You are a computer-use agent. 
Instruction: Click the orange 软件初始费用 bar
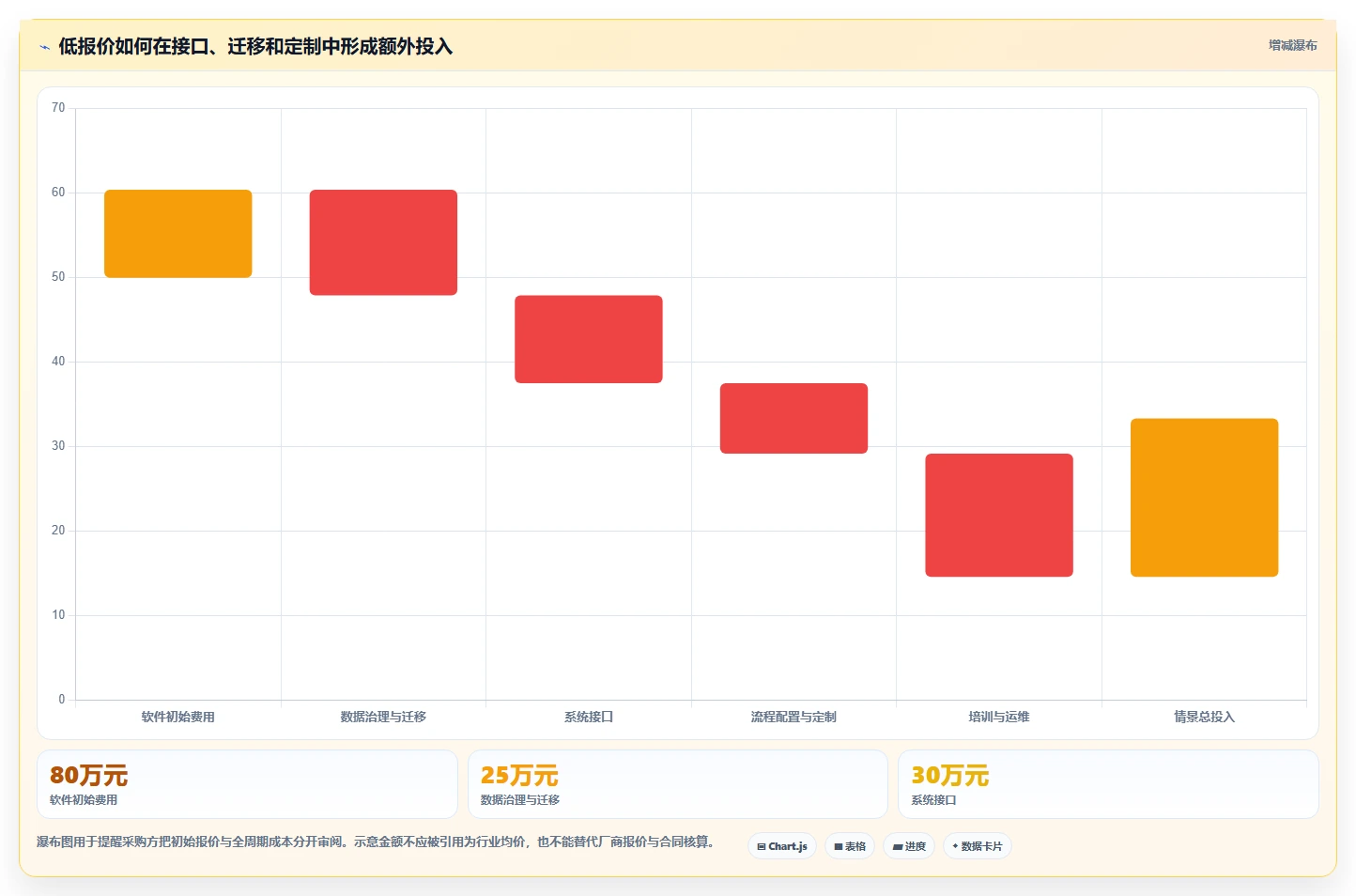pyautogui.click(x=178, y=234)
